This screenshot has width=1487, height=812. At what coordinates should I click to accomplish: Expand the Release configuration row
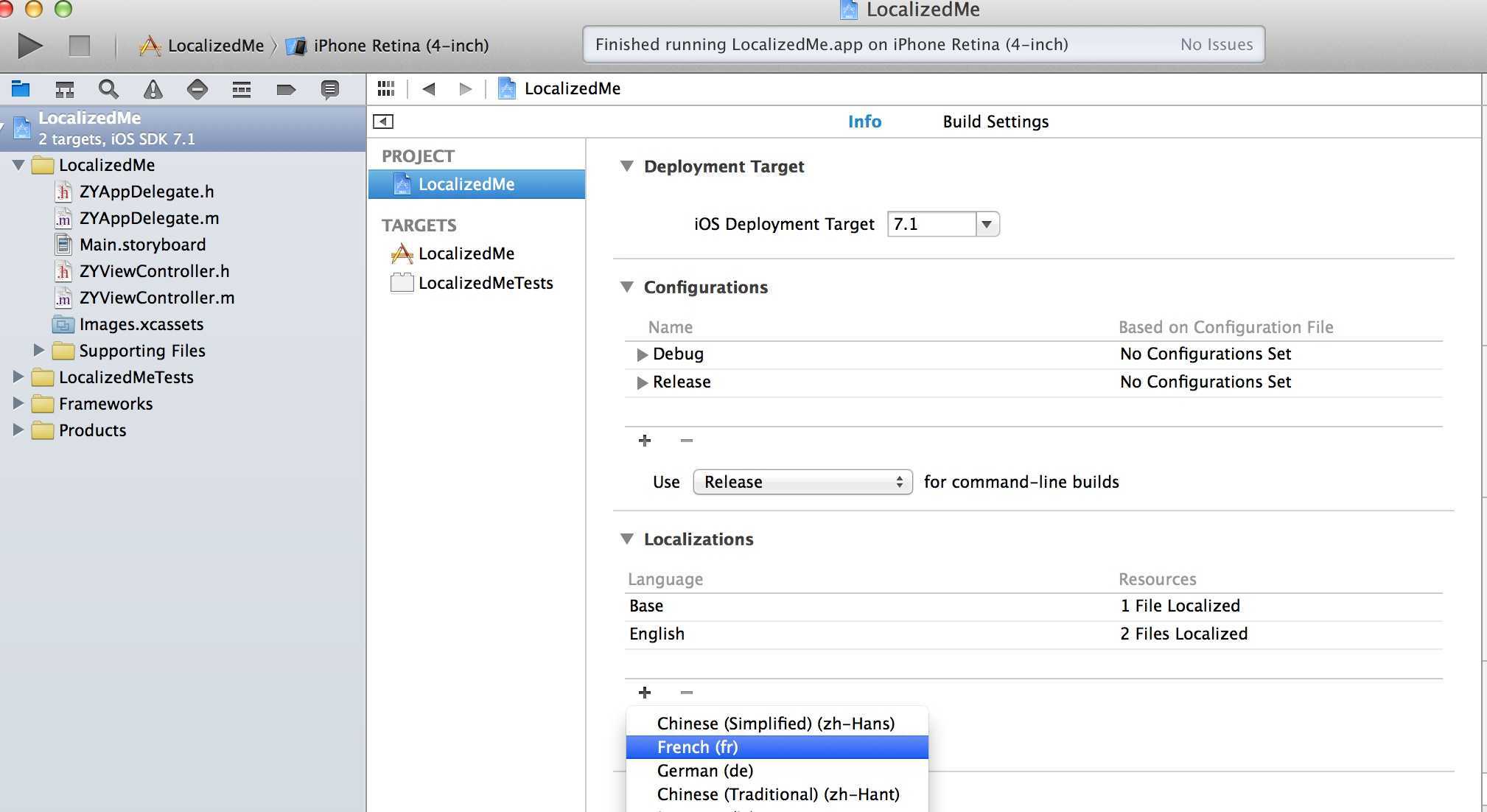pyautogui.click(x=642, y=382)
